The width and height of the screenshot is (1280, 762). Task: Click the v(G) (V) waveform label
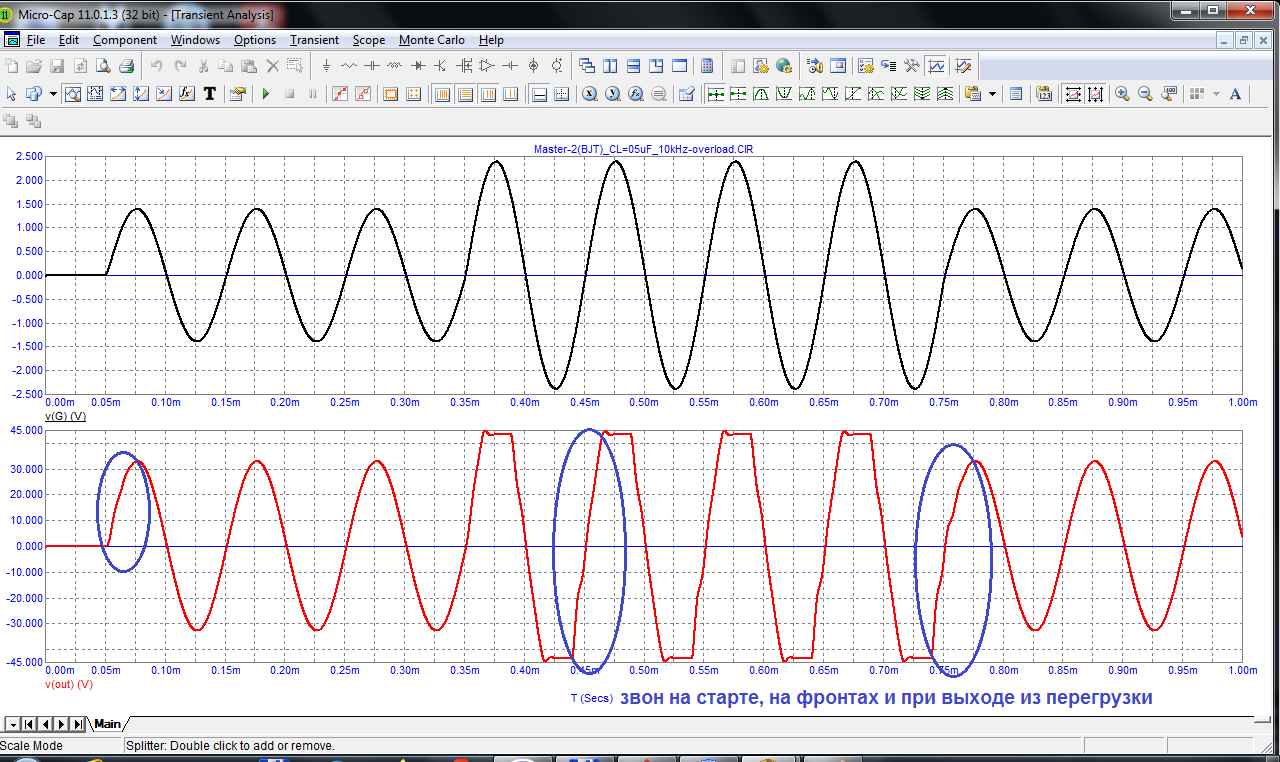[65, 415]
